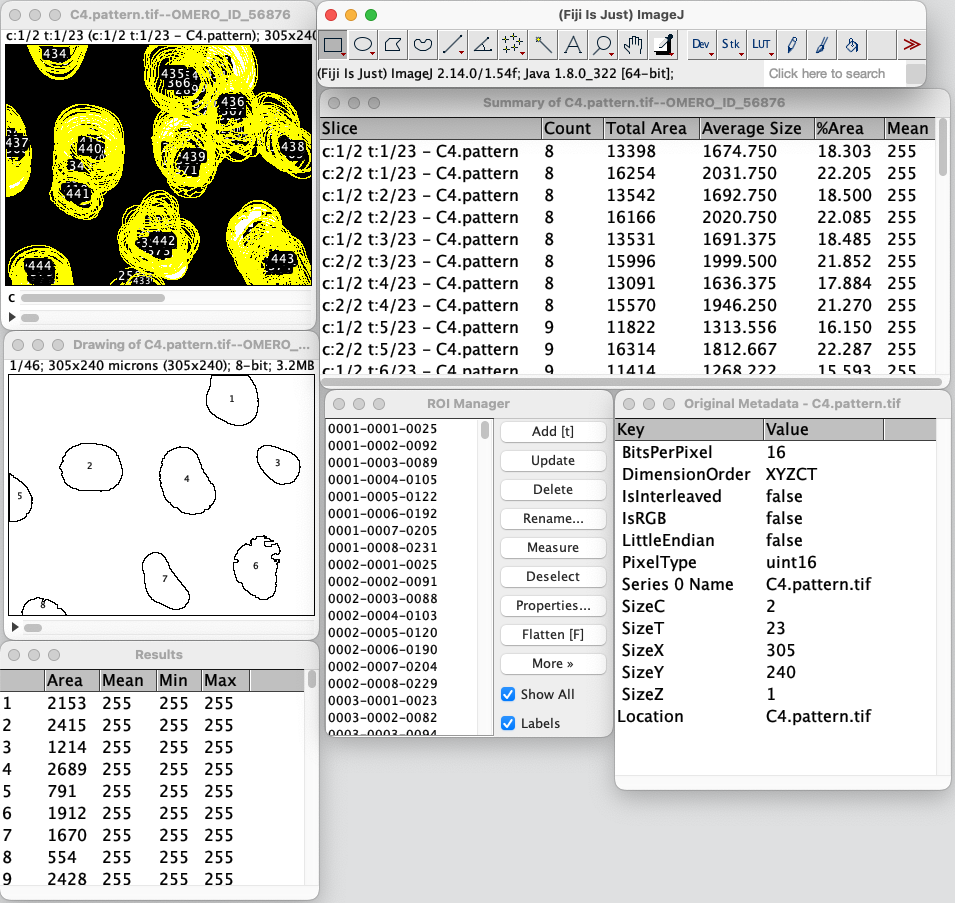Select the Multi-point tool
This screenshot has height=903, width=955.
tap(512, 44)
